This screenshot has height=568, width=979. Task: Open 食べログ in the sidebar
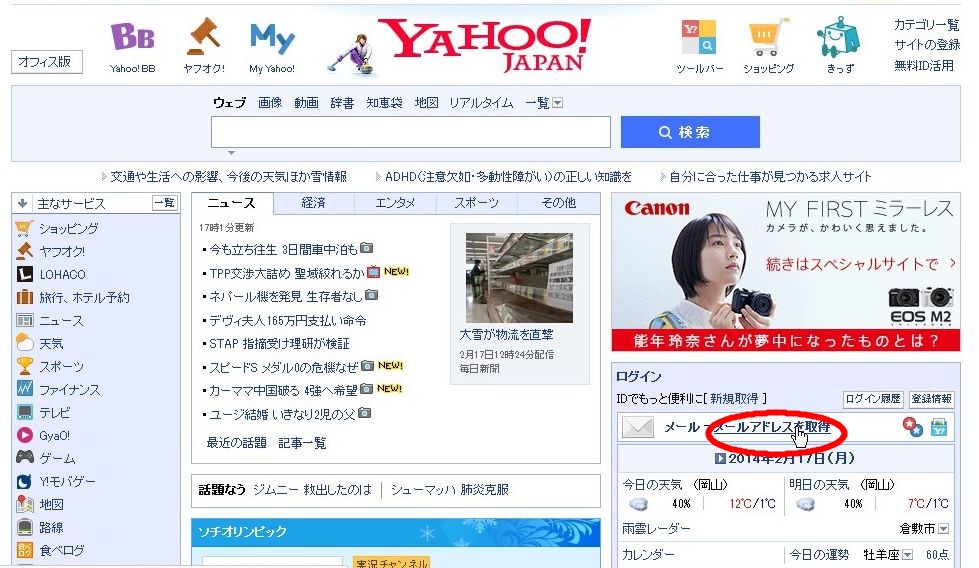(x=61, y=551)
